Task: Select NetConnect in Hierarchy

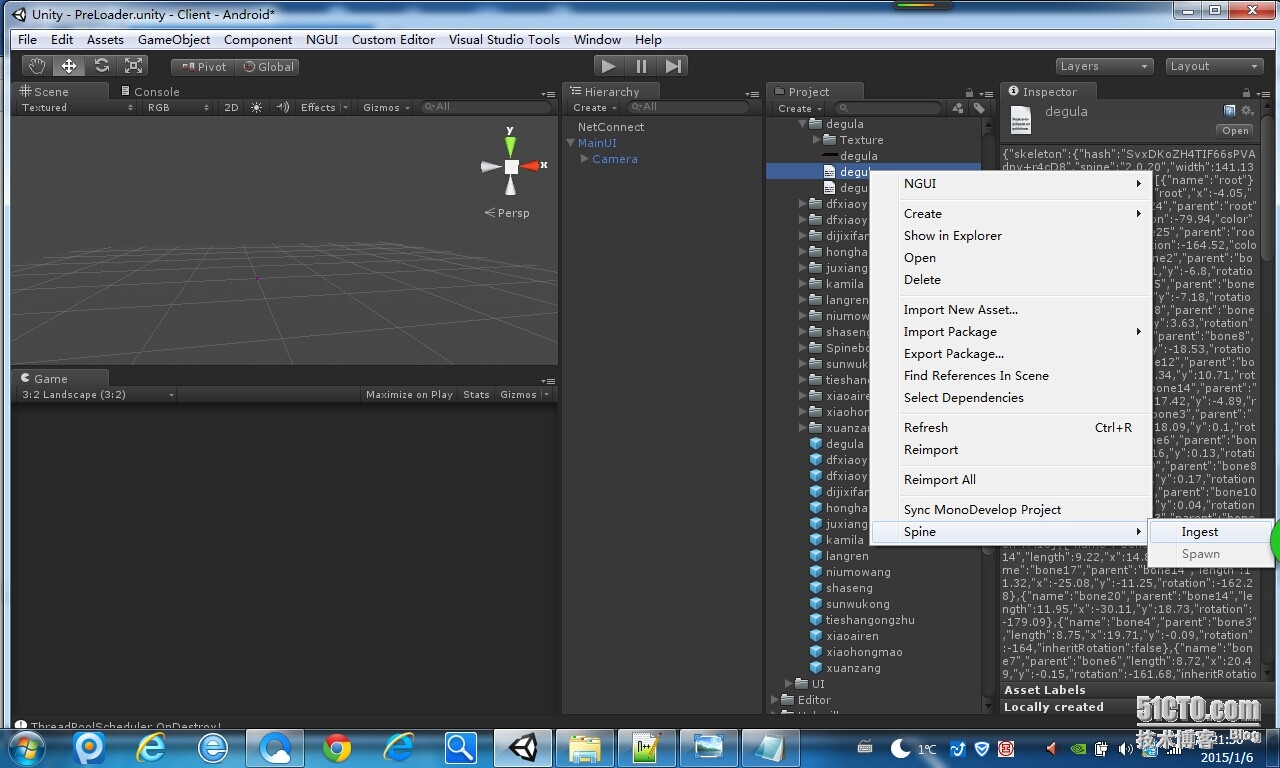Action: point(610,127)
